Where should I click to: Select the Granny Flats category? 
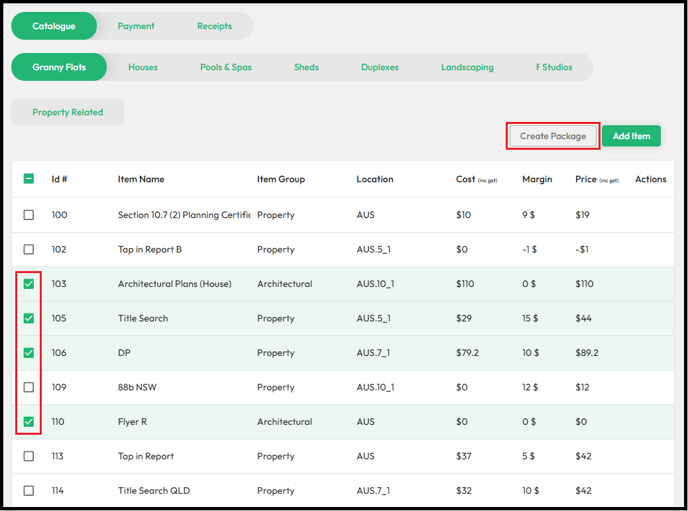(59, 67)
